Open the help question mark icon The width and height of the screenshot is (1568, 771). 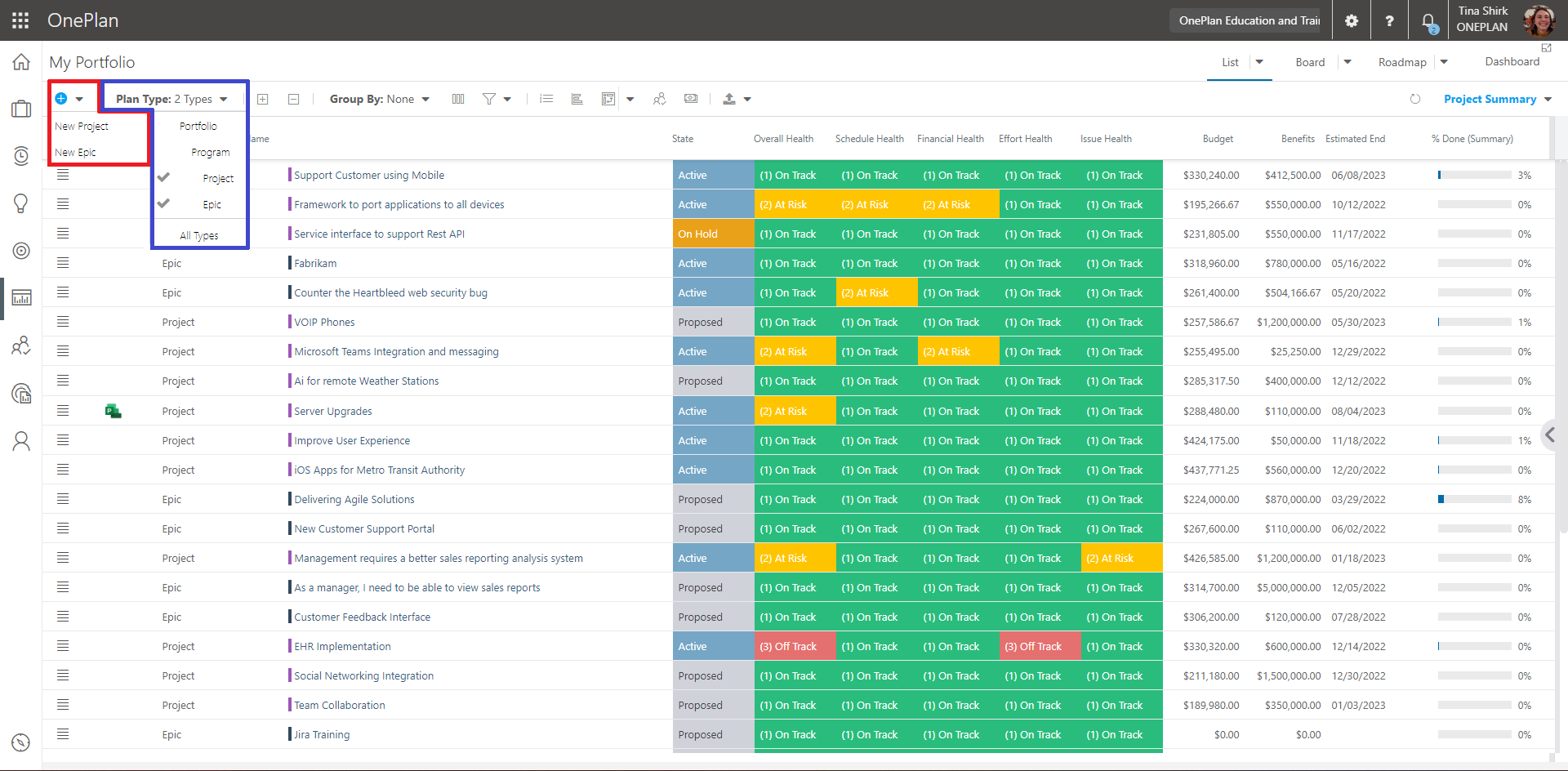pyautogui.click(x=1389, y=20)
